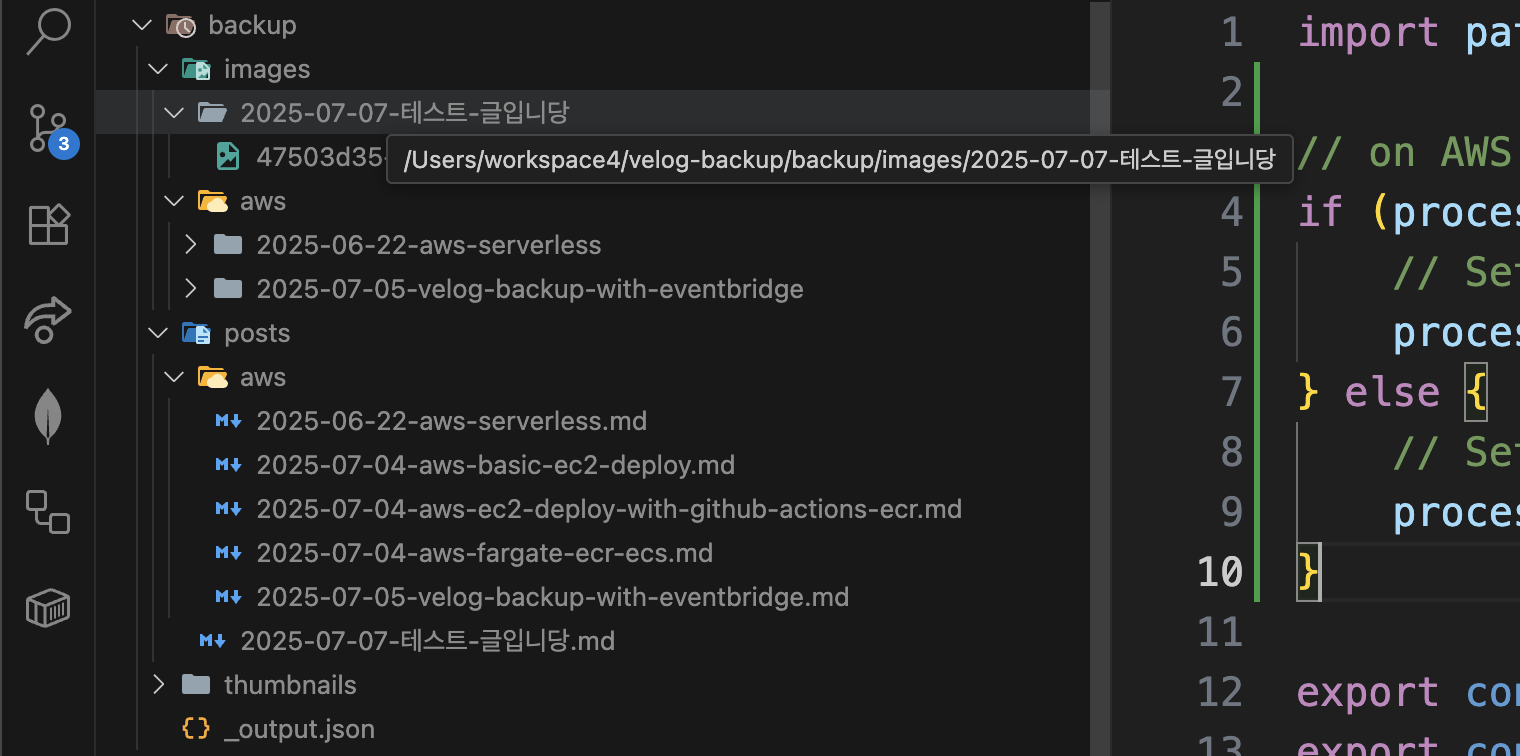Expand the 2025-06-22-aws-serverless folder

[x=191, y=245]
